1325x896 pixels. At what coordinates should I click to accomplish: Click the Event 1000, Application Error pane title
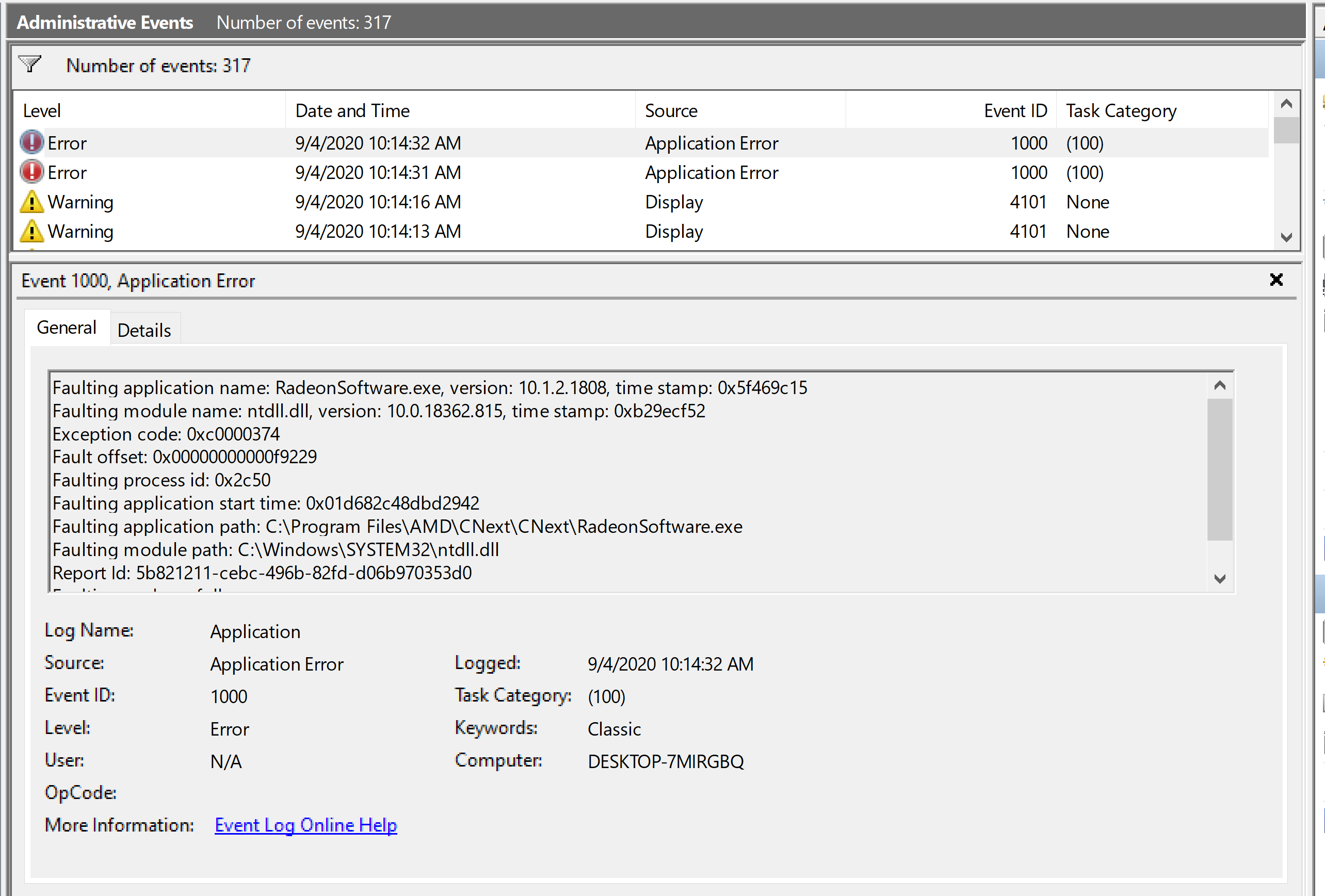(x=138, y=281)
